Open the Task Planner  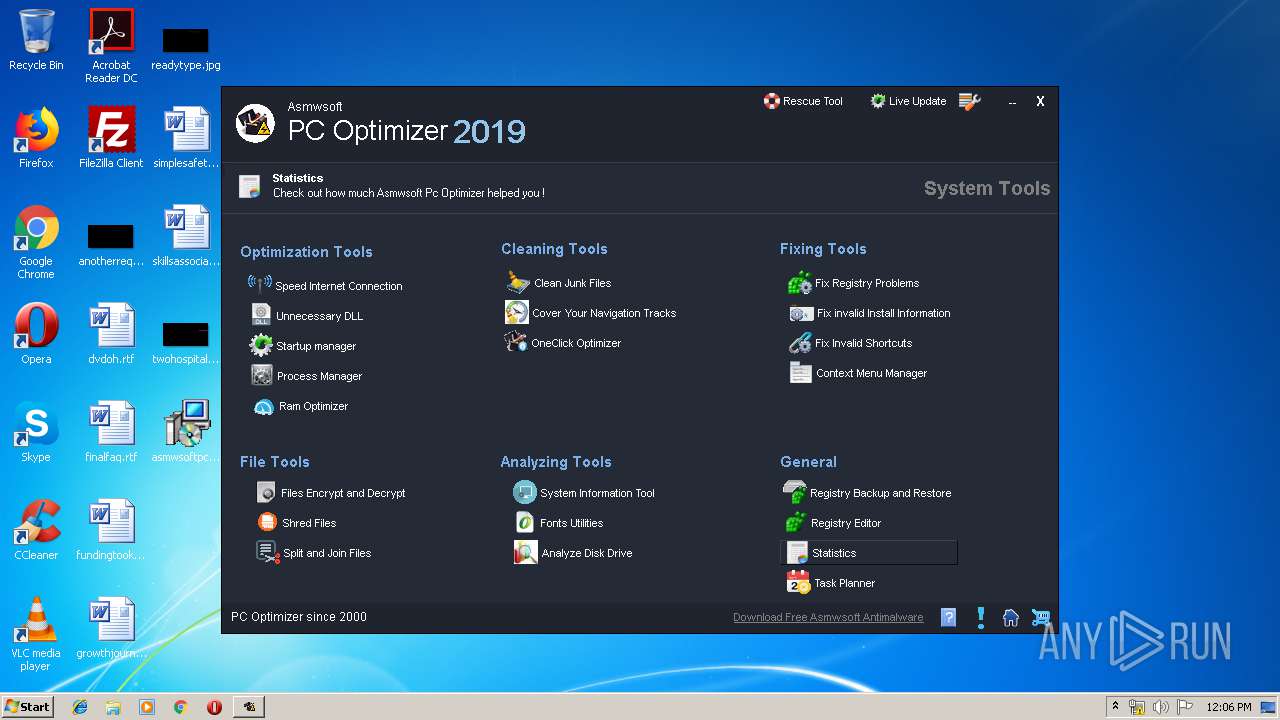(x=831, y=583)
